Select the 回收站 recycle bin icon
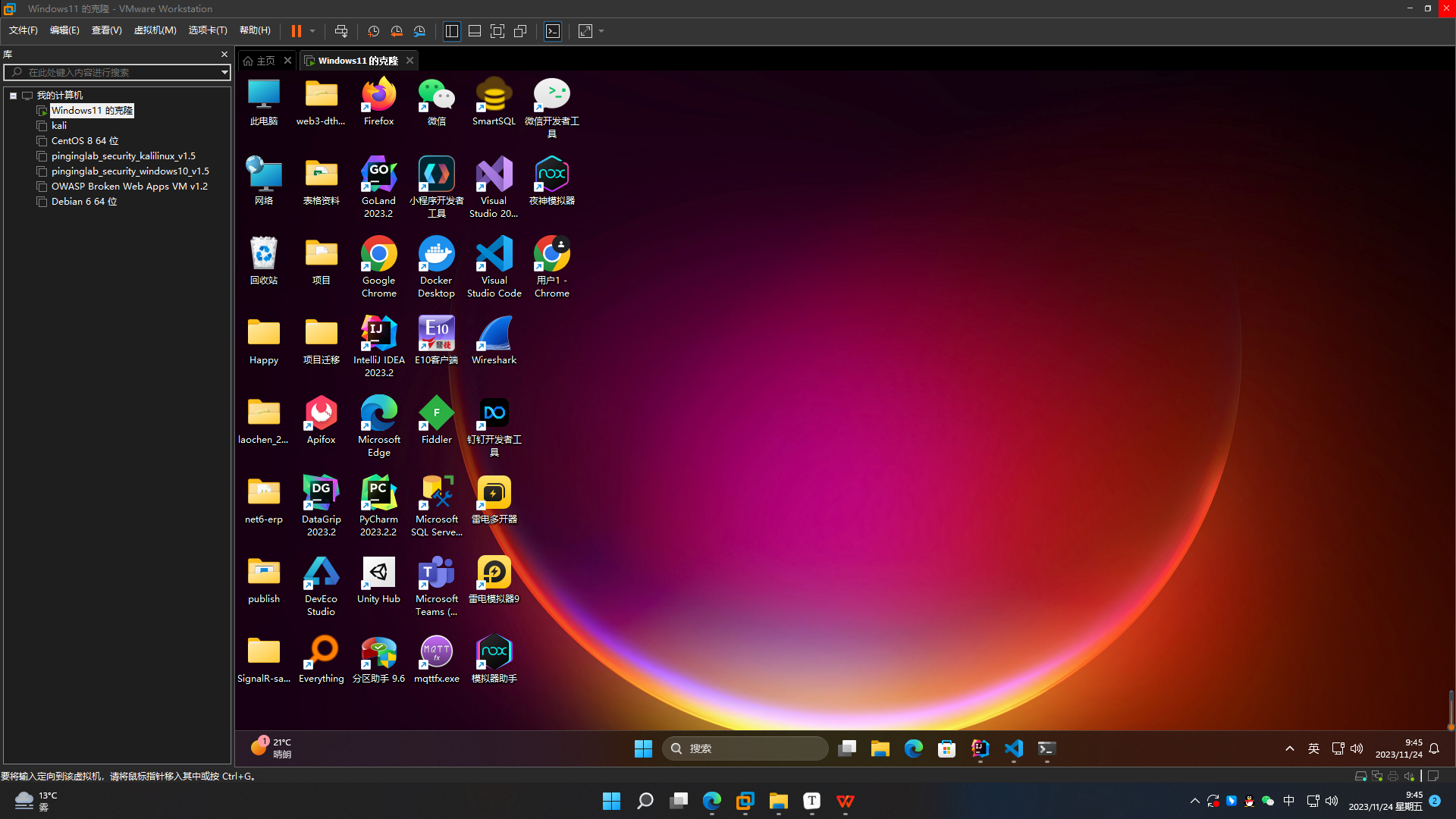1456x819 pixels. (x=263, y=261)
